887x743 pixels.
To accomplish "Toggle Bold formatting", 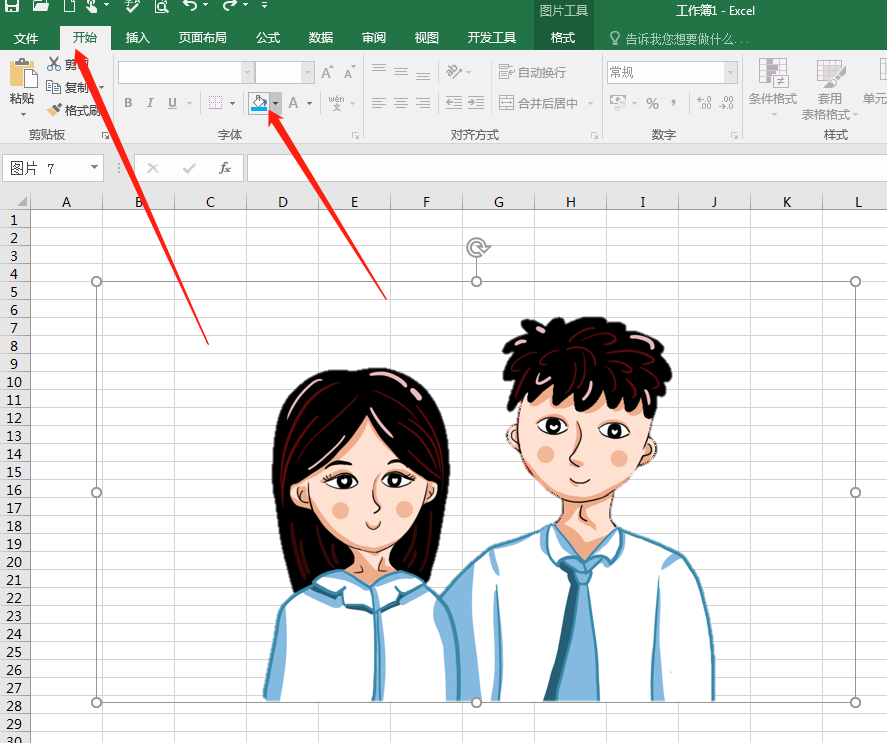I will point(128,103).
